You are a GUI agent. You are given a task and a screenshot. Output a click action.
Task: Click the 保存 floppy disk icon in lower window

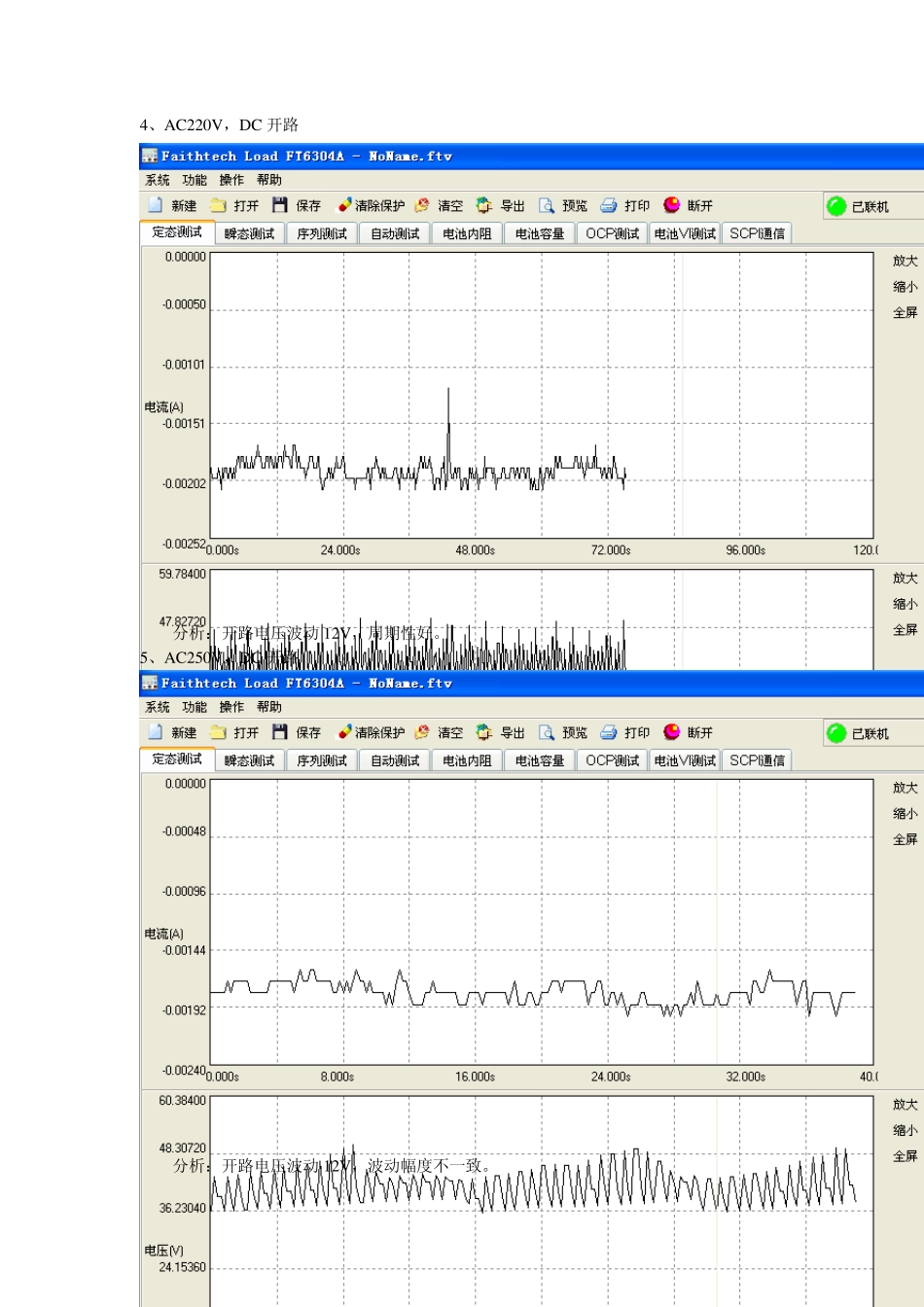coord(280,732)
